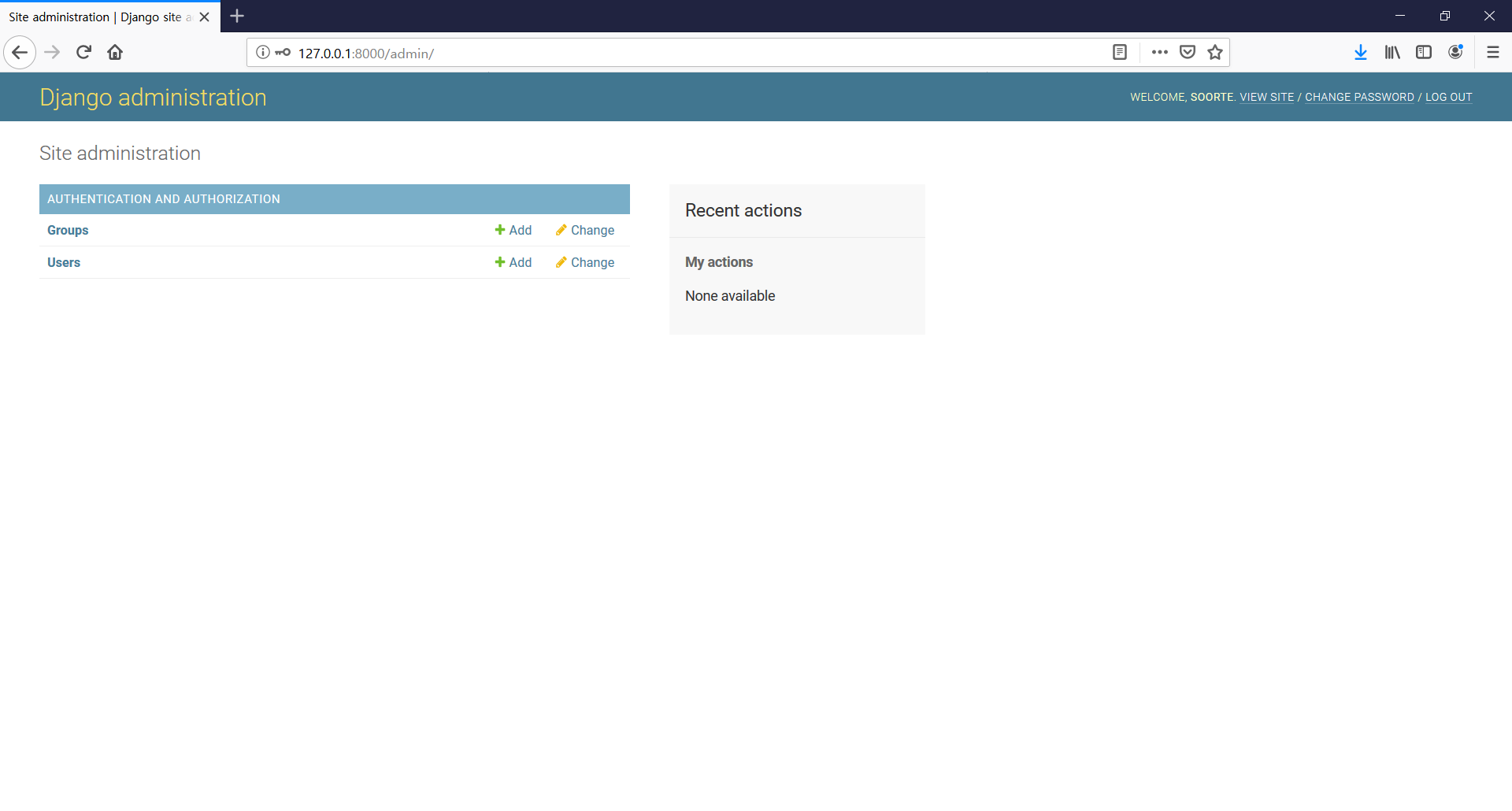Open Firefox account avatar icon
This screenshot has width=1512, height=811.
pyautogui.click(x=1455, y=52)
